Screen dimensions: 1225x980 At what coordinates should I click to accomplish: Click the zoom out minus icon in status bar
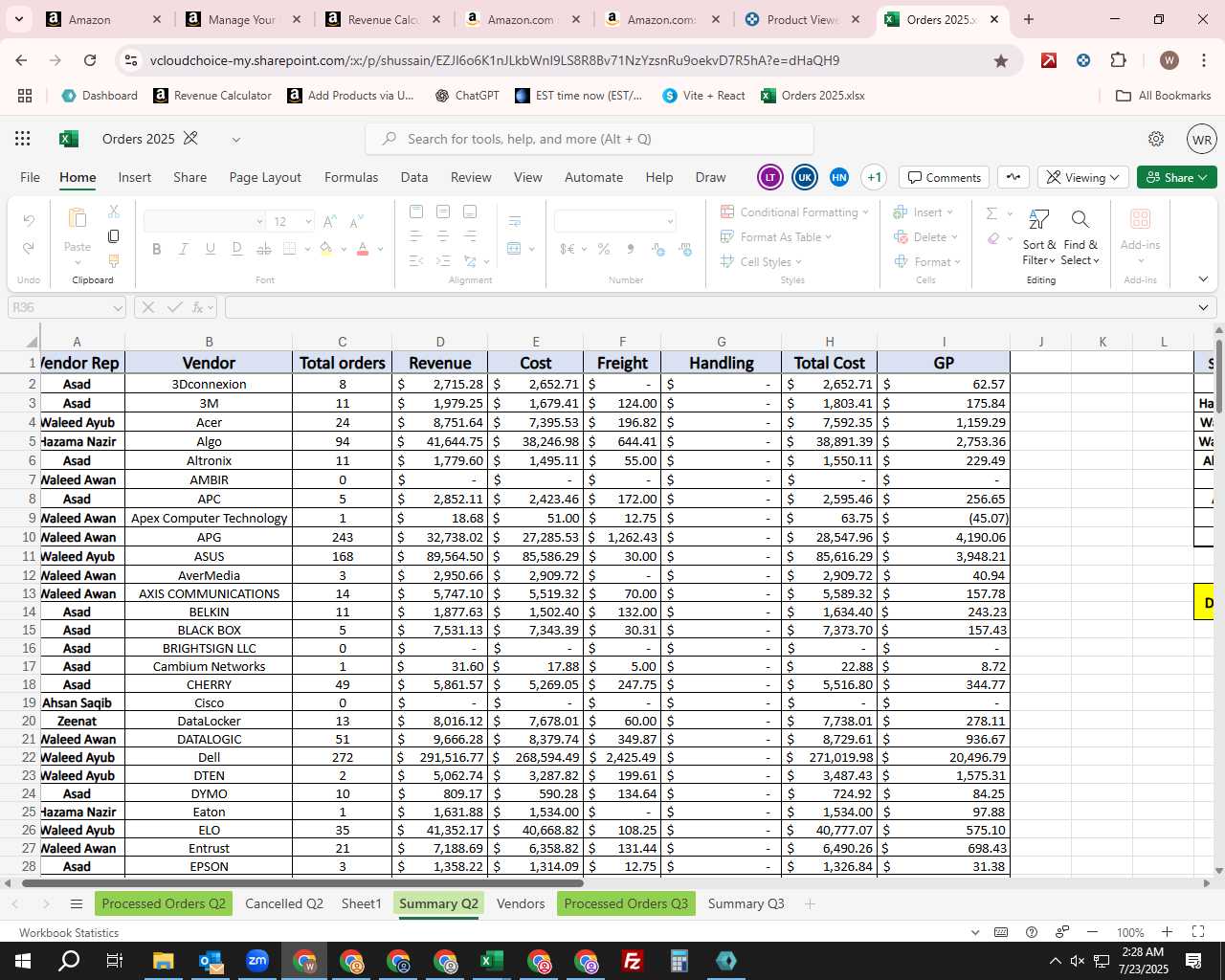point(1092,932)
